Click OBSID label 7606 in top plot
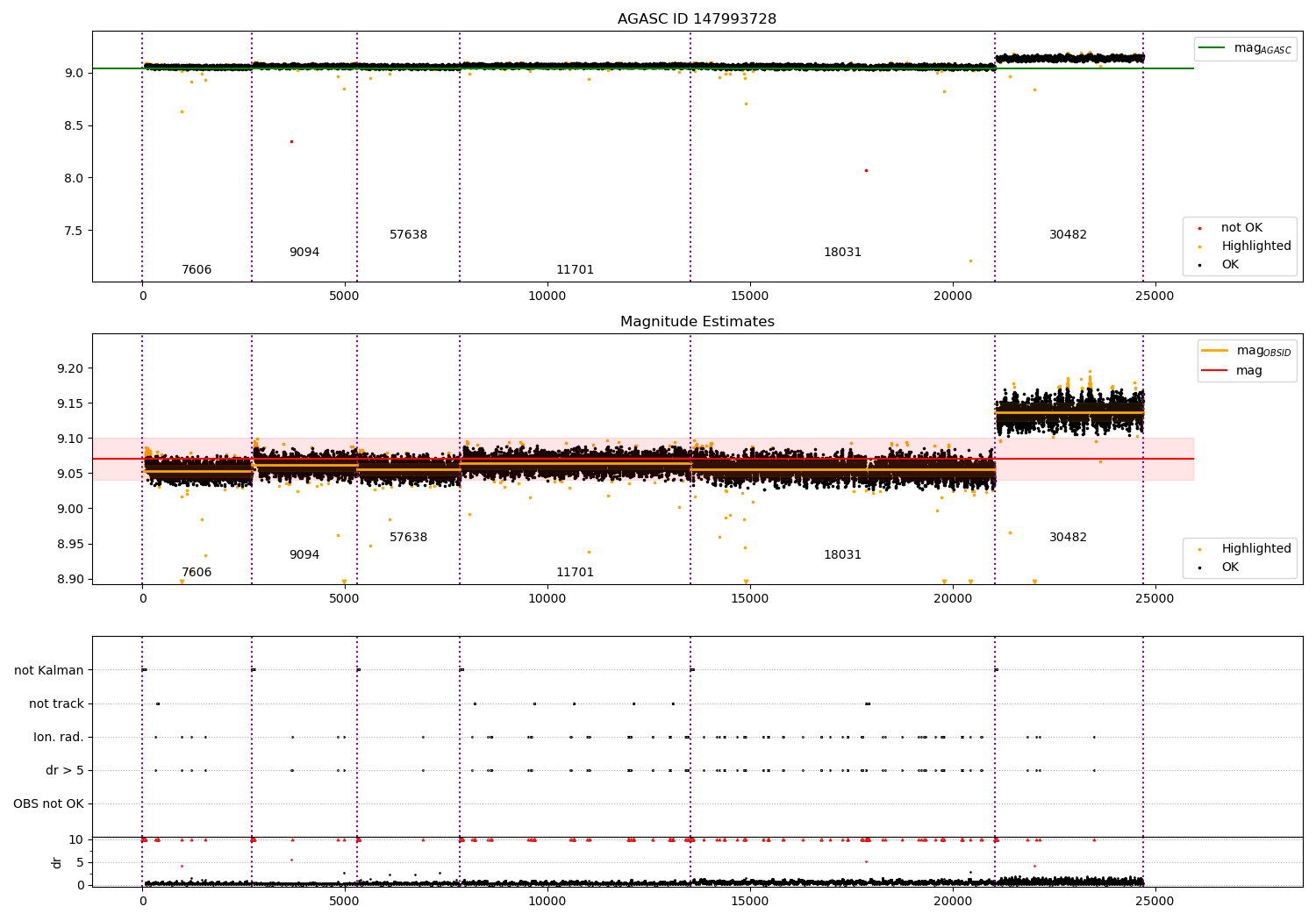Image resolution: width=1316 pixels, height=921 pixels. coord(197,270)
